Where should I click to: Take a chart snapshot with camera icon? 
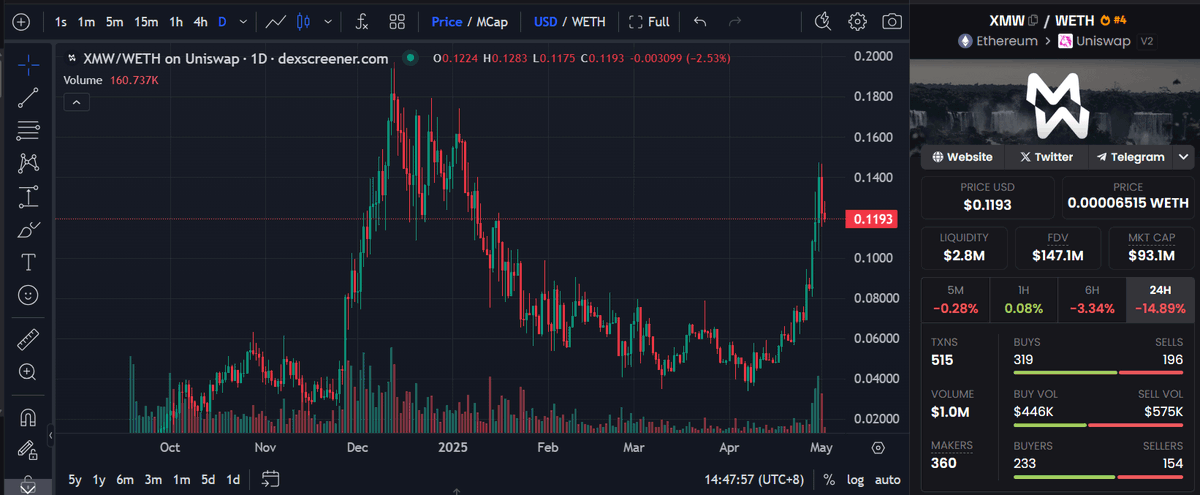[x=891, y=21]
